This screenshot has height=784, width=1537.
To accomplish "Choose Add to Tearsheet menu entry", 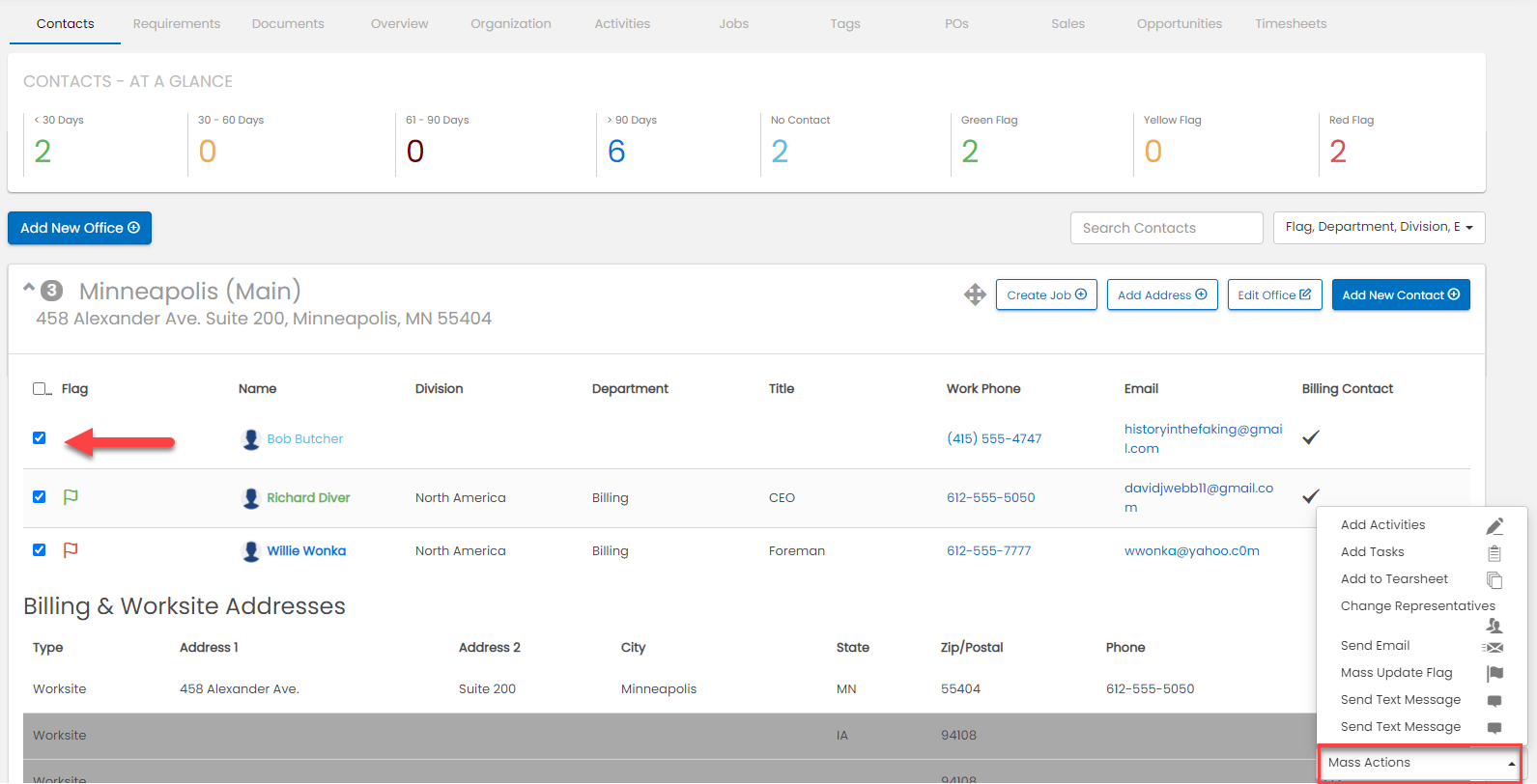I will coord(1394,579).
